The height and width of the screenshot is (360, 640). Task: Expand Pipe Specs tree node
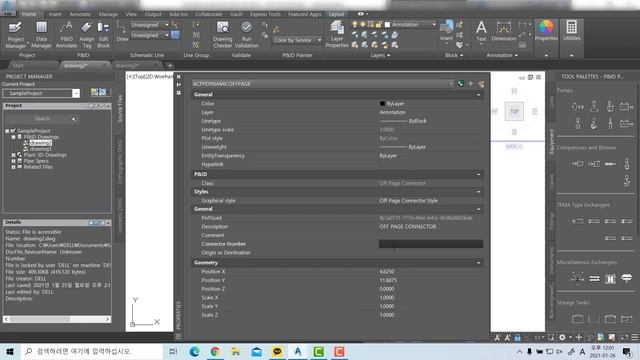pos(13,161)
